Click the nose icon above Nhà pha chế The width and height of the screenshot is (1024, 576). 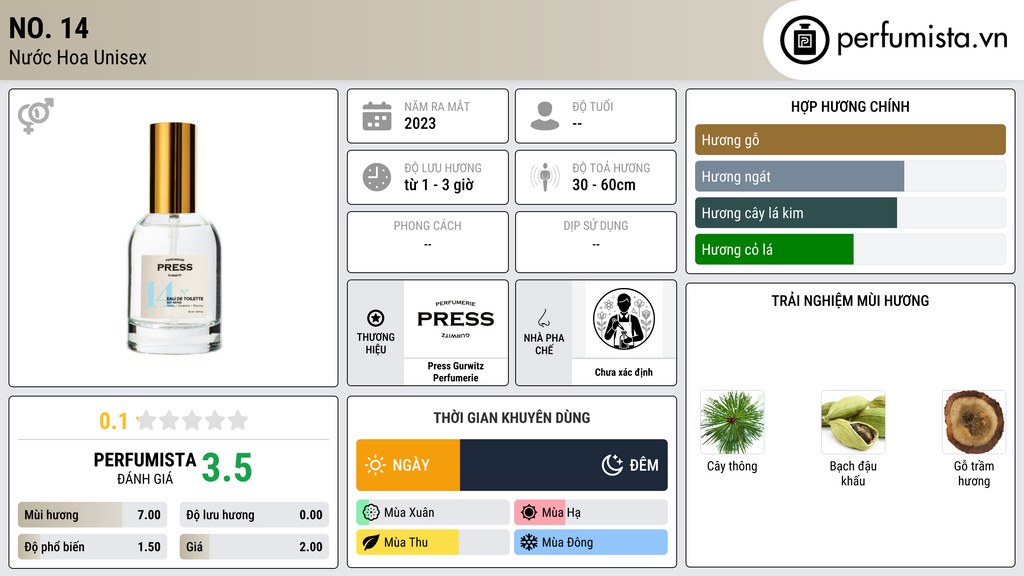tap(543, 318)
